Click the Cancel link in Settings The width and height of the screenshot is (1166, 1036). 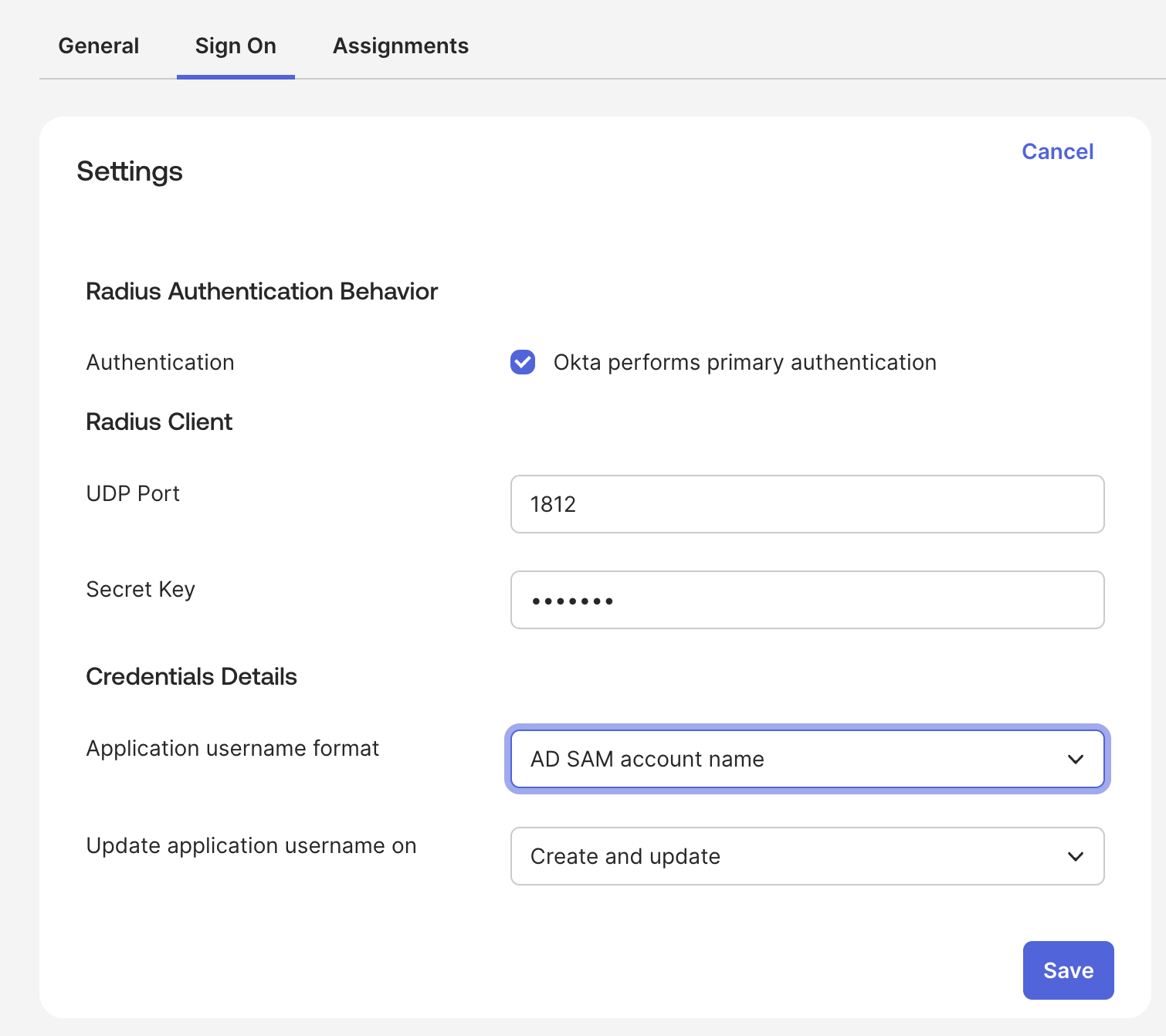[x=1057, y=151]
